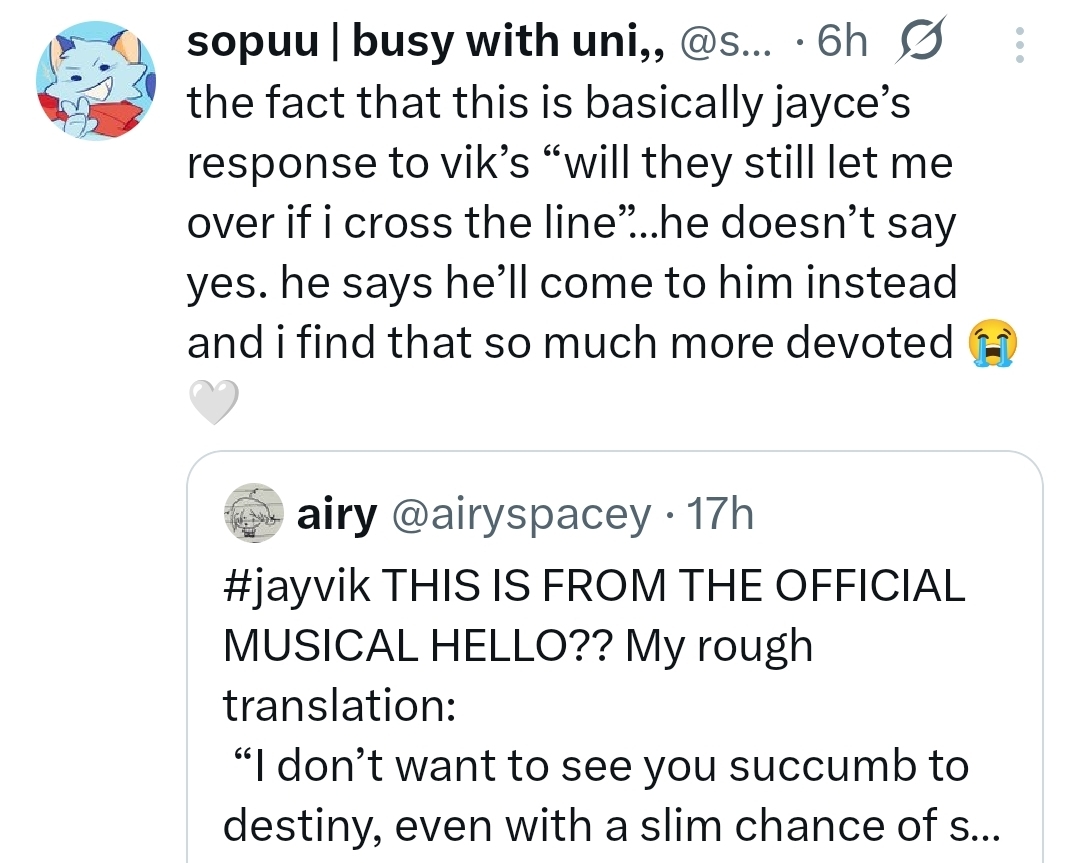This screenshot has height=863, width=1080.
Task: Click the line 'yes. he says he'll come to him instead'
Action: 572,283
